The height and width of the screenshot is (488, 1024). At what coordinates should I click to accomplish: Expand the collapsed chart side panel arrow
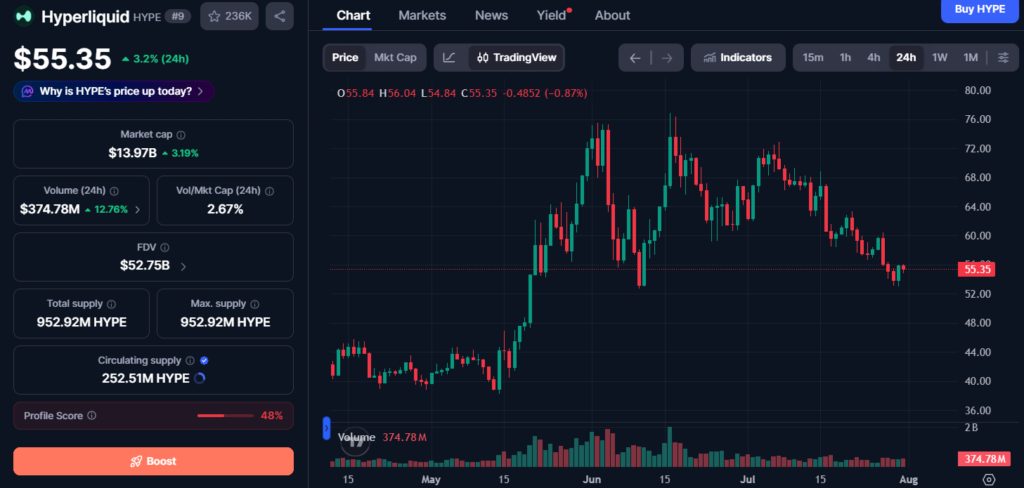pyautogui.click(x=327, y=429)
